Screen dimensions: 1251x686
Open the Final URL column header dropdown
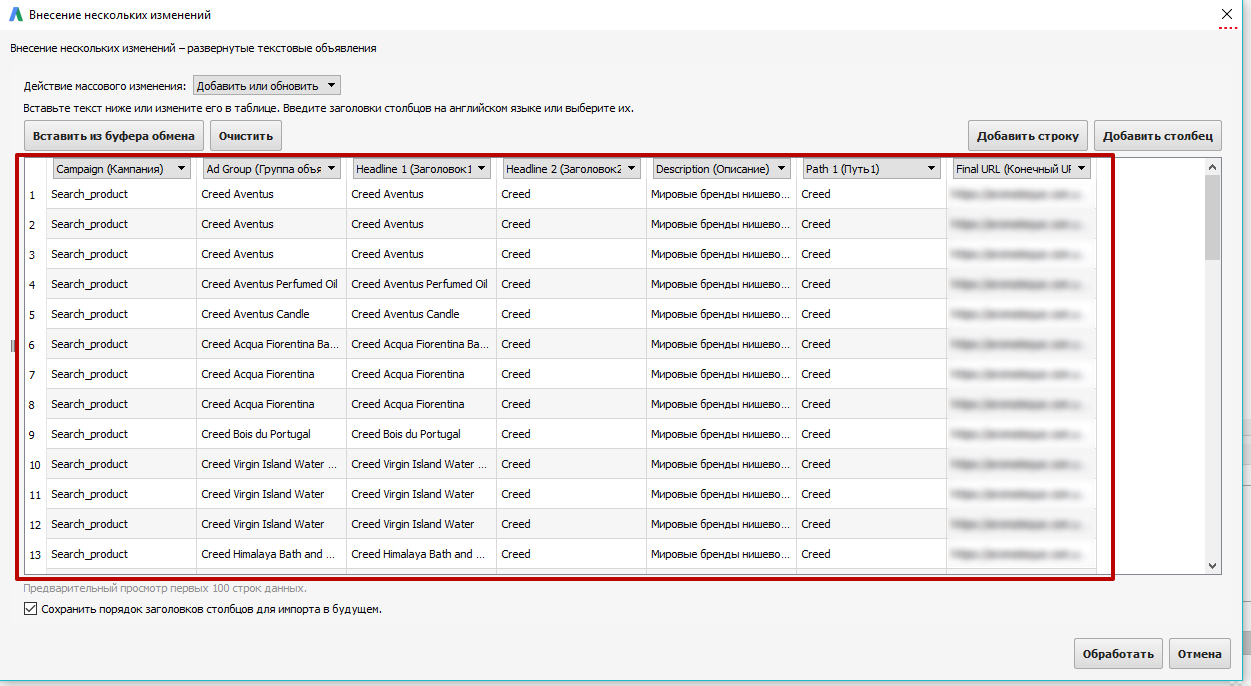pos(1022,169)
